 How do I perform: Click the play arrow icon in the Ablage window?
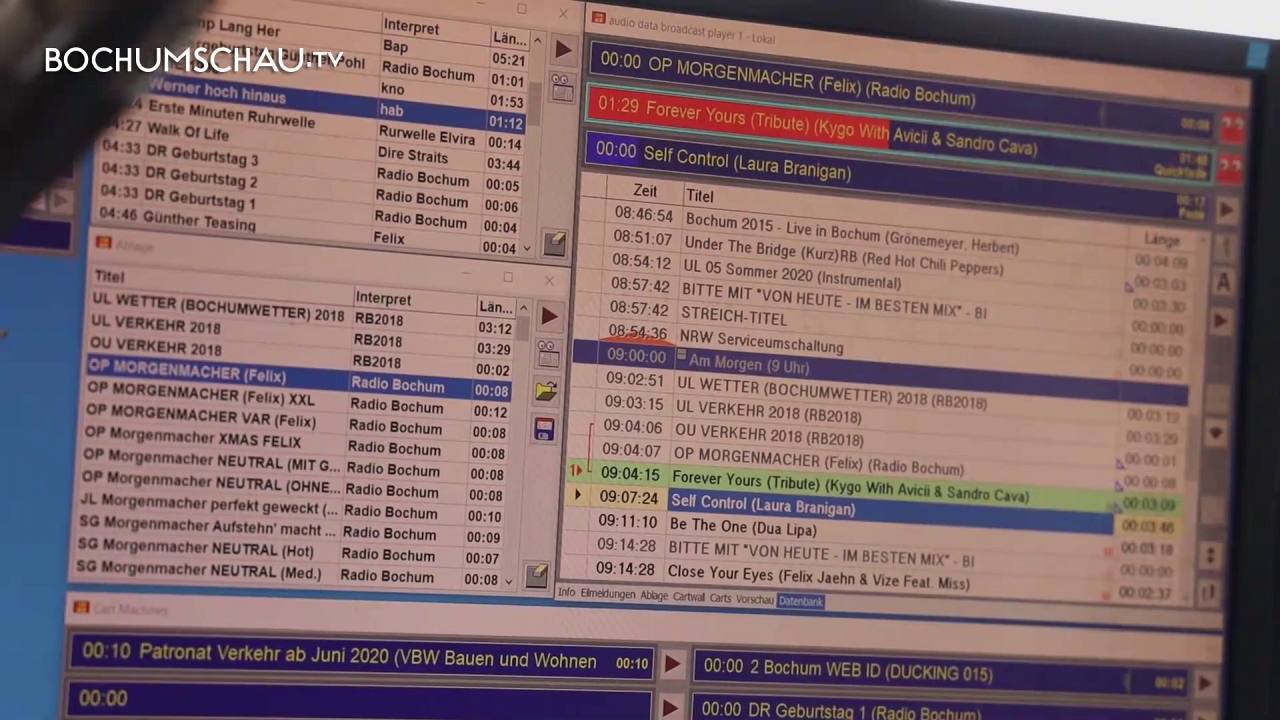coord(549,316)
